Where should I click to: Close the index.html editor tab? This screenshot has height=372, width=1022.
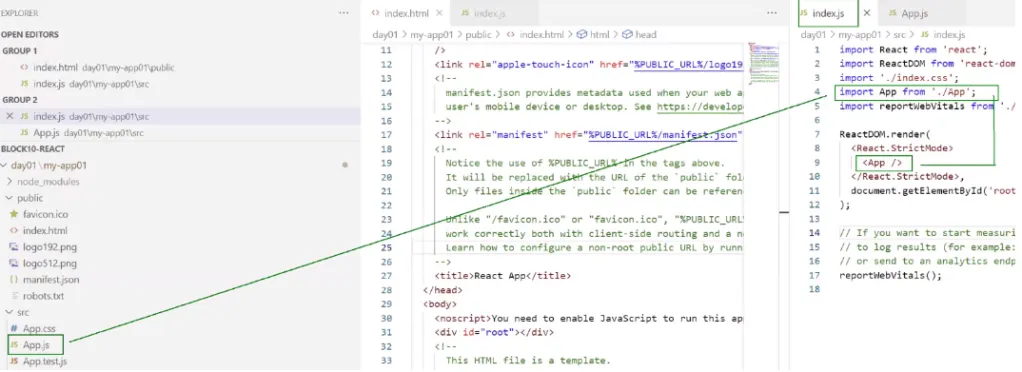coord(439,13)
